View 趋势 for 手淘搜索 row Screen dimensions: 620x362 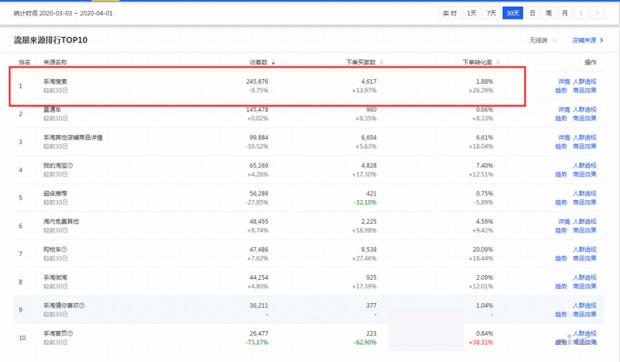pos(561,90)
